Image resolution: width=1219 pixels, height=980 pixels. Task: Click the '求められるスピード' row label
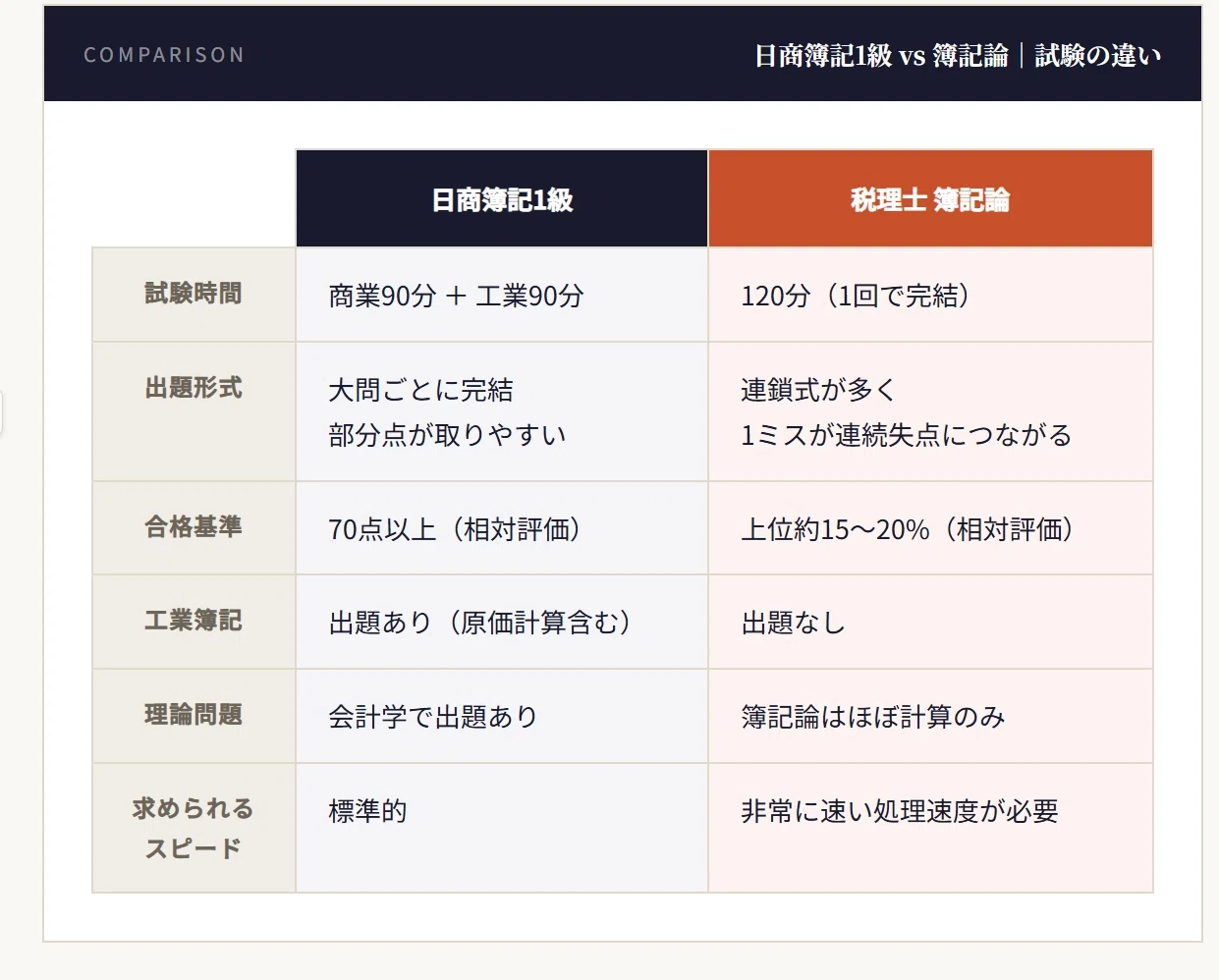[194, 828]
